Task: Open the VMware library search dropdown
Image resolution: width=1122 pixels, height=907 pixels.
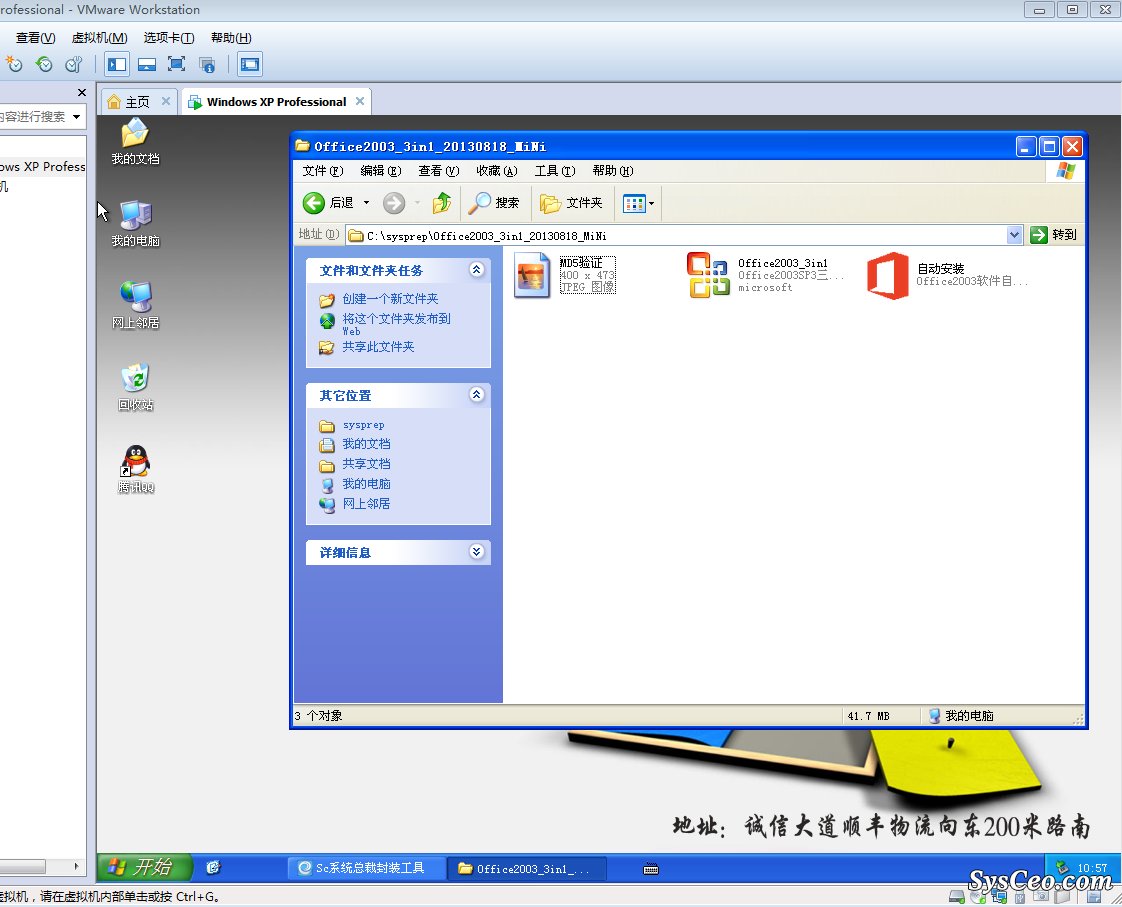Action: click(x=77, y=117)
